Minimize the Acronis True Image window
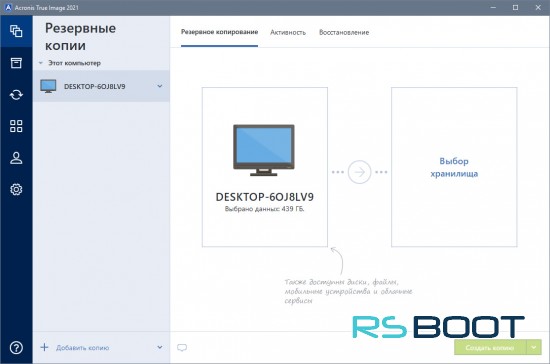The image size is (550, 364). [x=493, y=7]
